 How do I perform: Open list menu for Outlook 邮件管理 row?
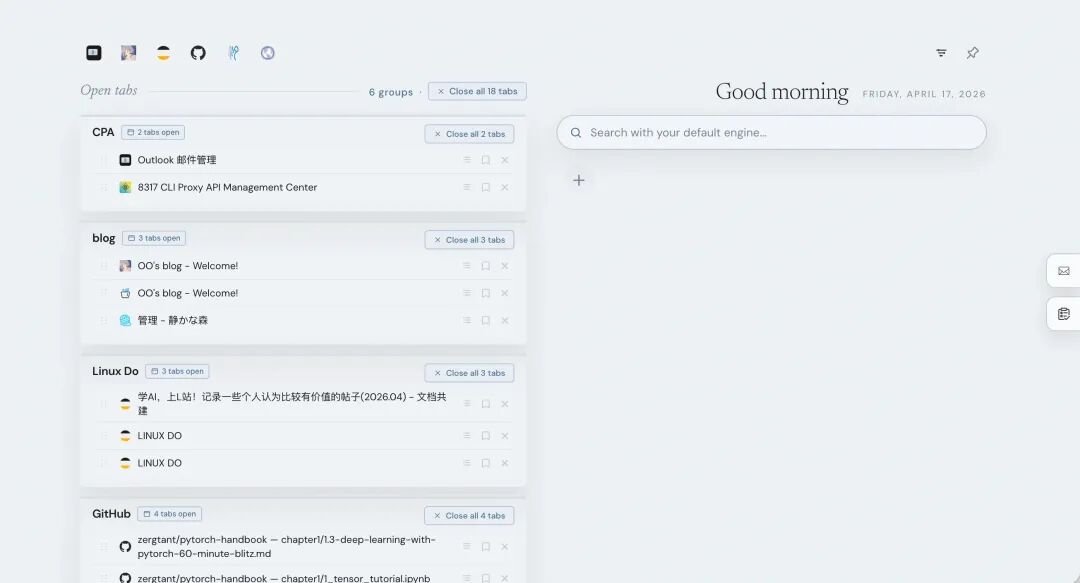(467, 160)
